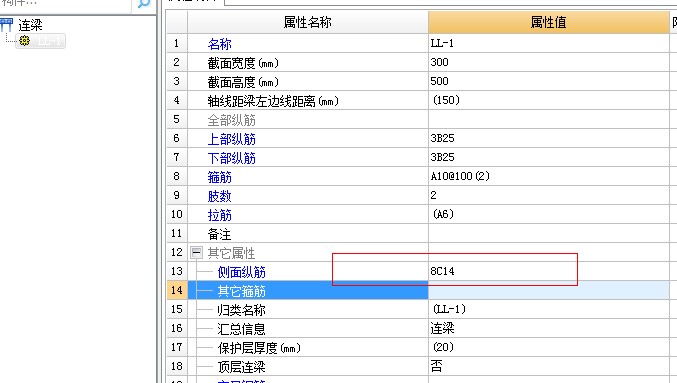This screenshot has width=677, height=383.
Task: Click the empty 备注 value cell
Action: (x=548, y=233)
